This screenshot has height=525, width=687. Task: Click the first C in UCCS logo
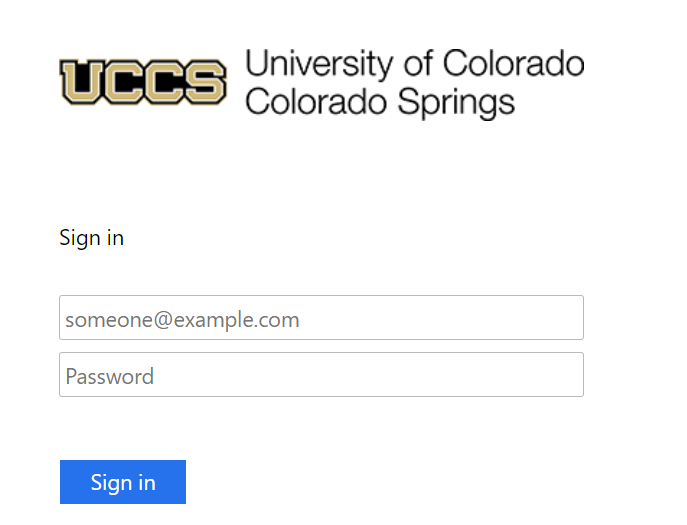pos(124,82)
